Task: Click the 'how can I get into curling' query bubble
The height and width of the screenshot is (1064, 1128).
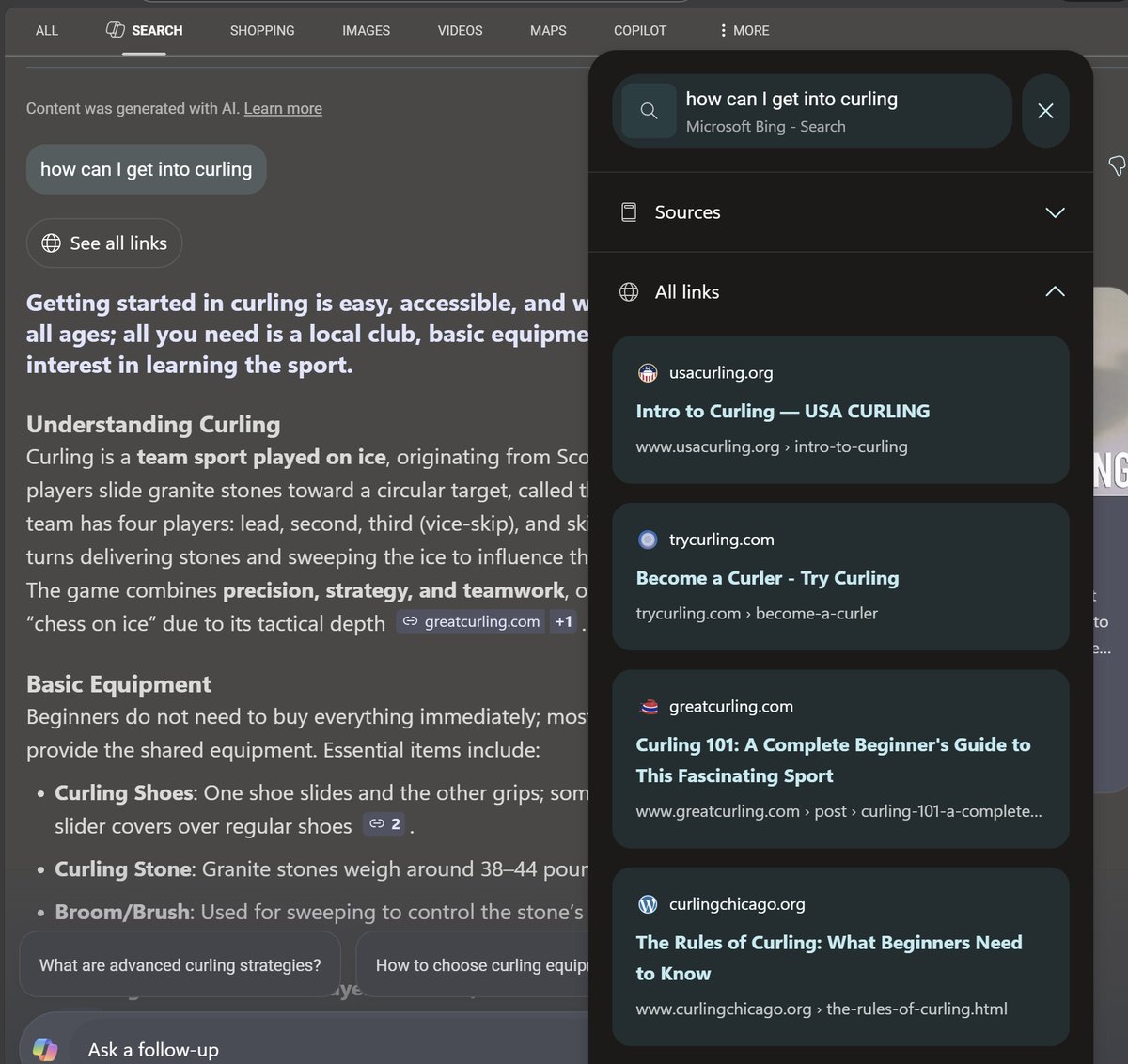Action: tap(146, 169)
